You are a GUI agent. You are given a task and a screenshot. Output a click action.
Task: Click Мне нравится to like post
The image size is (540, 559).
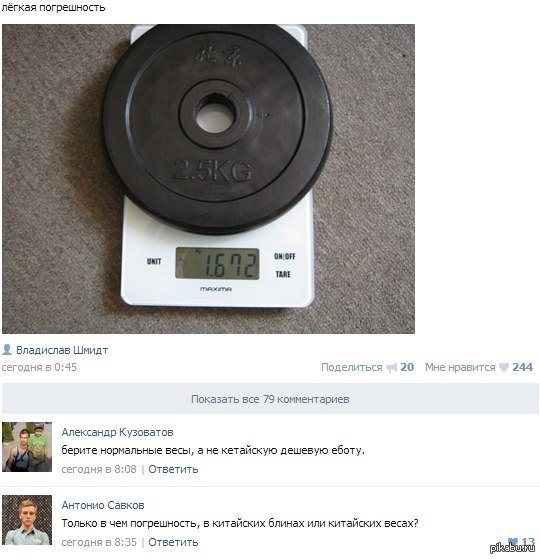coord(460,367)
